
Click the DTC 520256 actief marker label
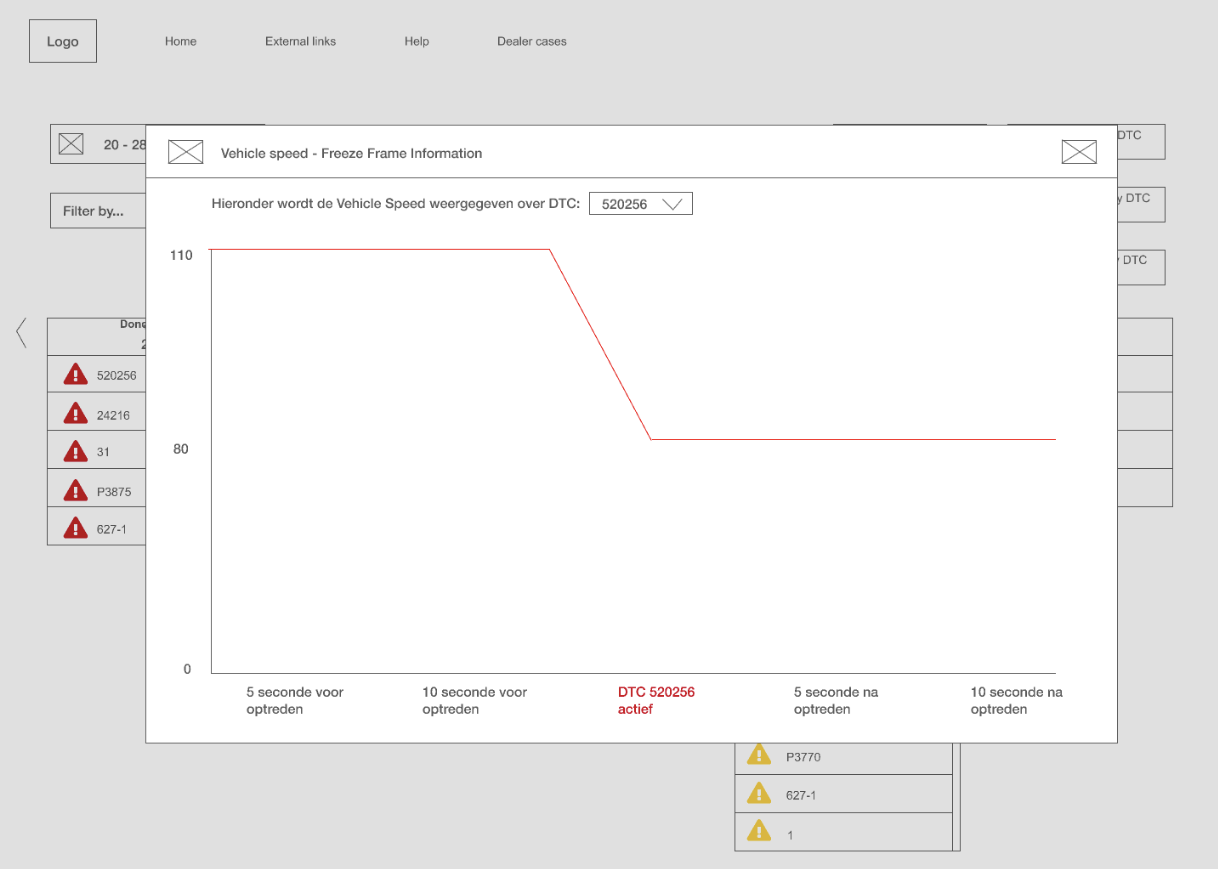click(656, 700)
